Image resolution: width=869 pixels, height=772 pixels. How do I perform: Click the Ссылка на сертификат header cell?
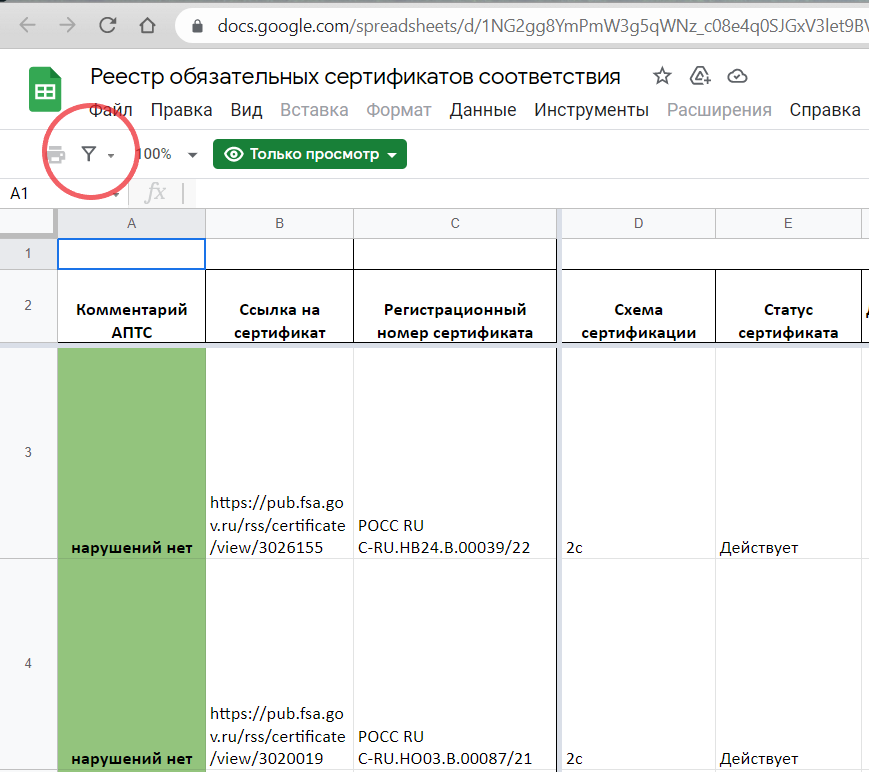[279, 306]
